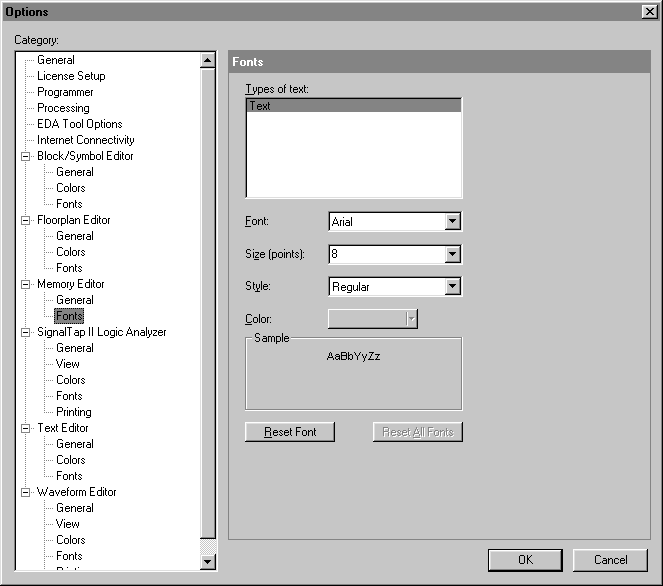Open Colors under Text Editor
Screen dimensions: 663x586
click(x=71, y=460)
